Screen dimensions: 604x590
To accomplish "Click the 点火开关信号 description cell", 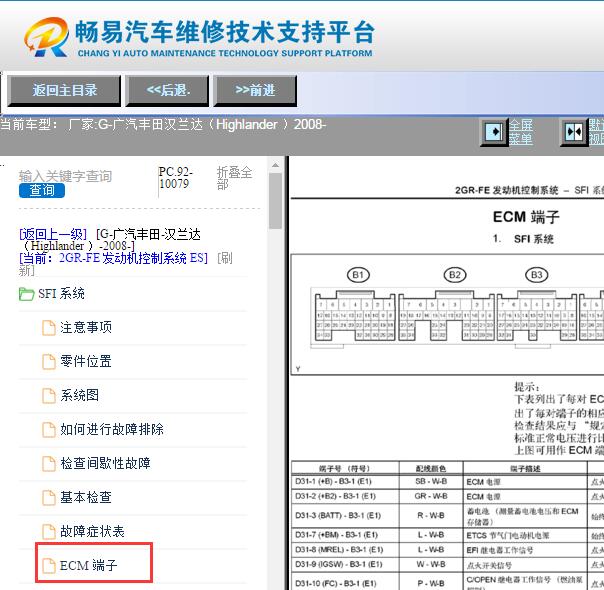I will (x=525, y=565).
